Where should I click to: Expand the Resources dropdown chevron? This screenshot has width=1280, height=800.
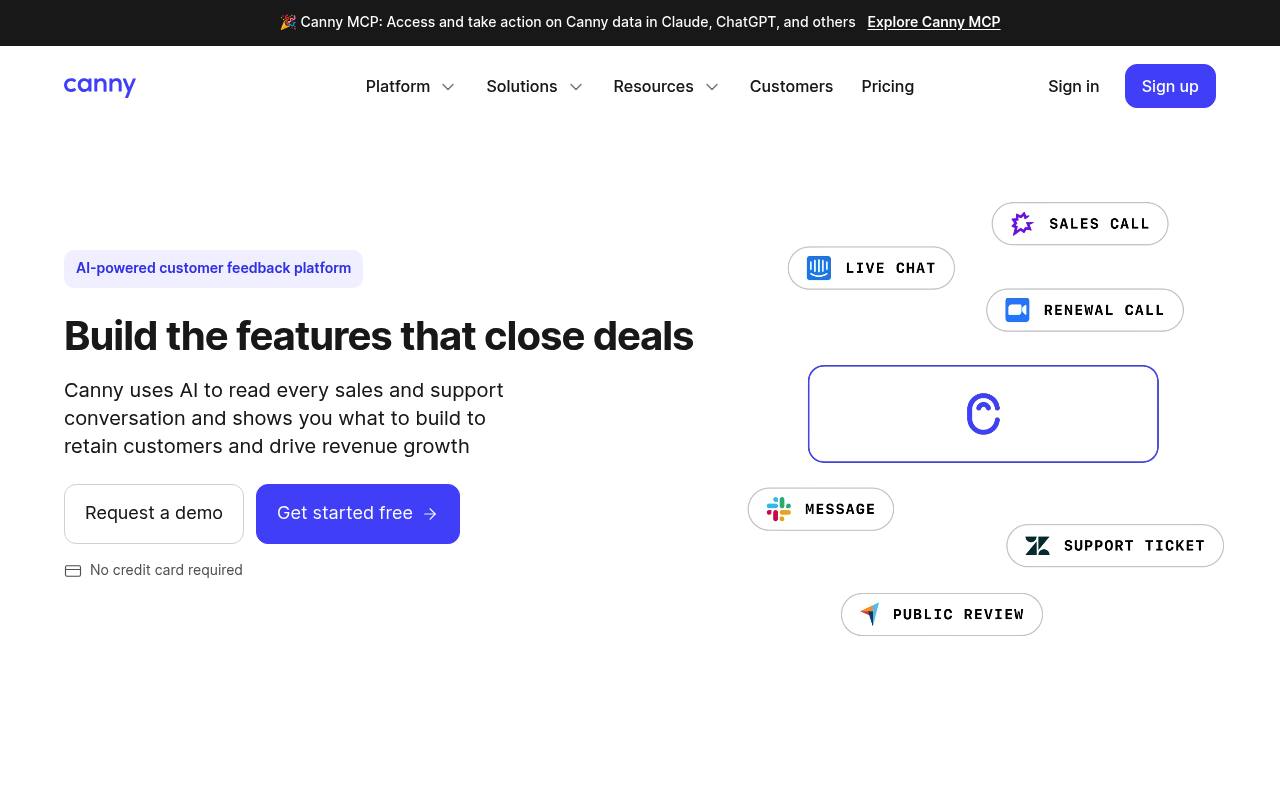pos(712,87)
